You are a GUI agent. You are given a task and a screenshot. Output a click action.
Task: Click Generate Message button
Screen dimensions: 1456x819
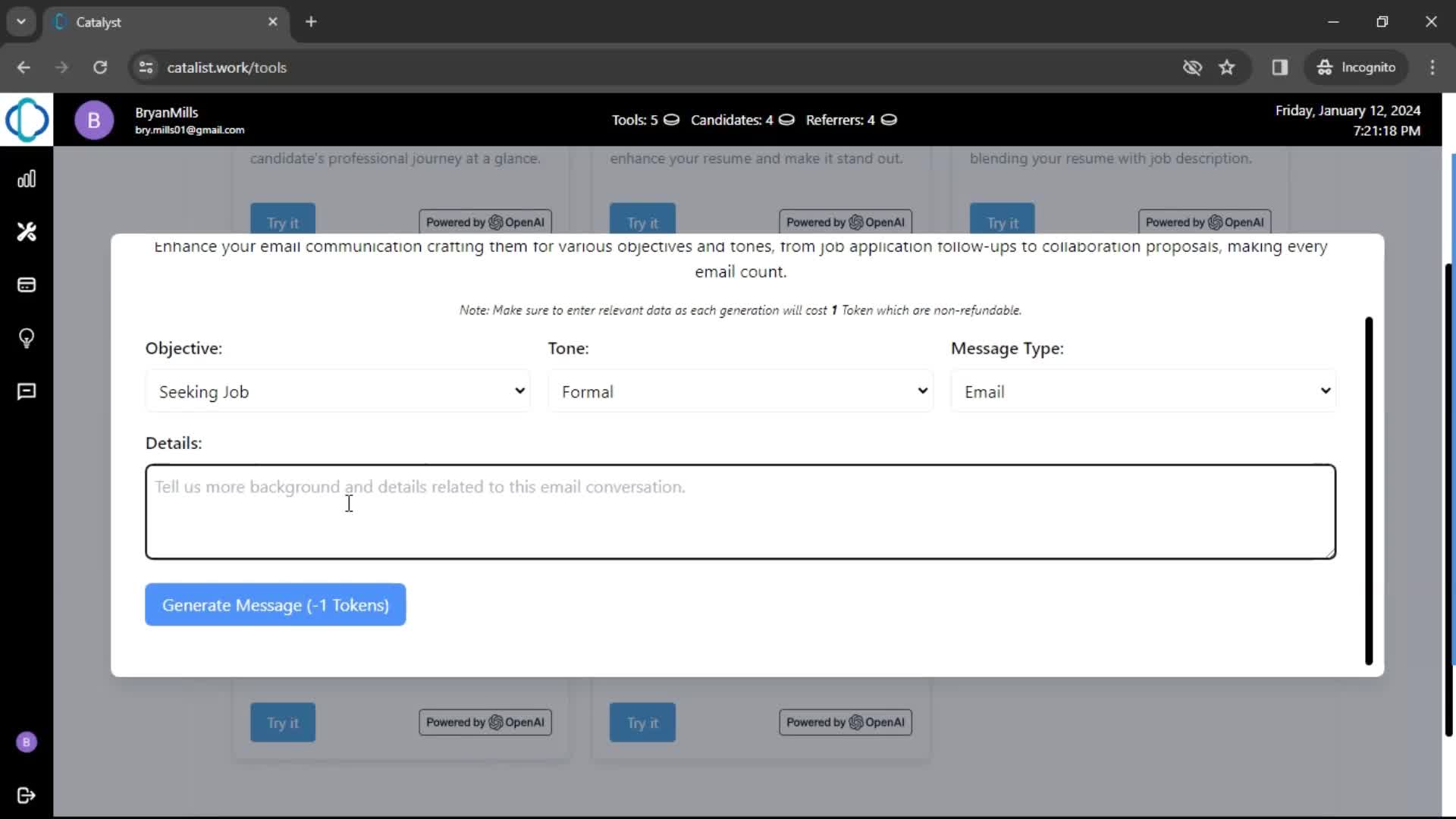click(x=275, y=605)
